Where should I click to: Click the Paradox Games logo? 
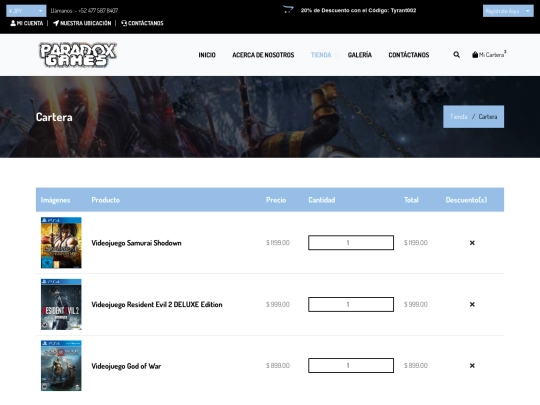78,54
